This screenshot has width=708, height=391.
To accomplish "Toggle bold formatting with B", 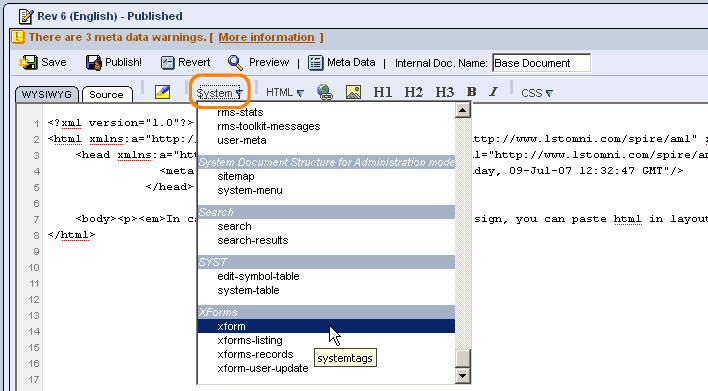I will point(471,92).
